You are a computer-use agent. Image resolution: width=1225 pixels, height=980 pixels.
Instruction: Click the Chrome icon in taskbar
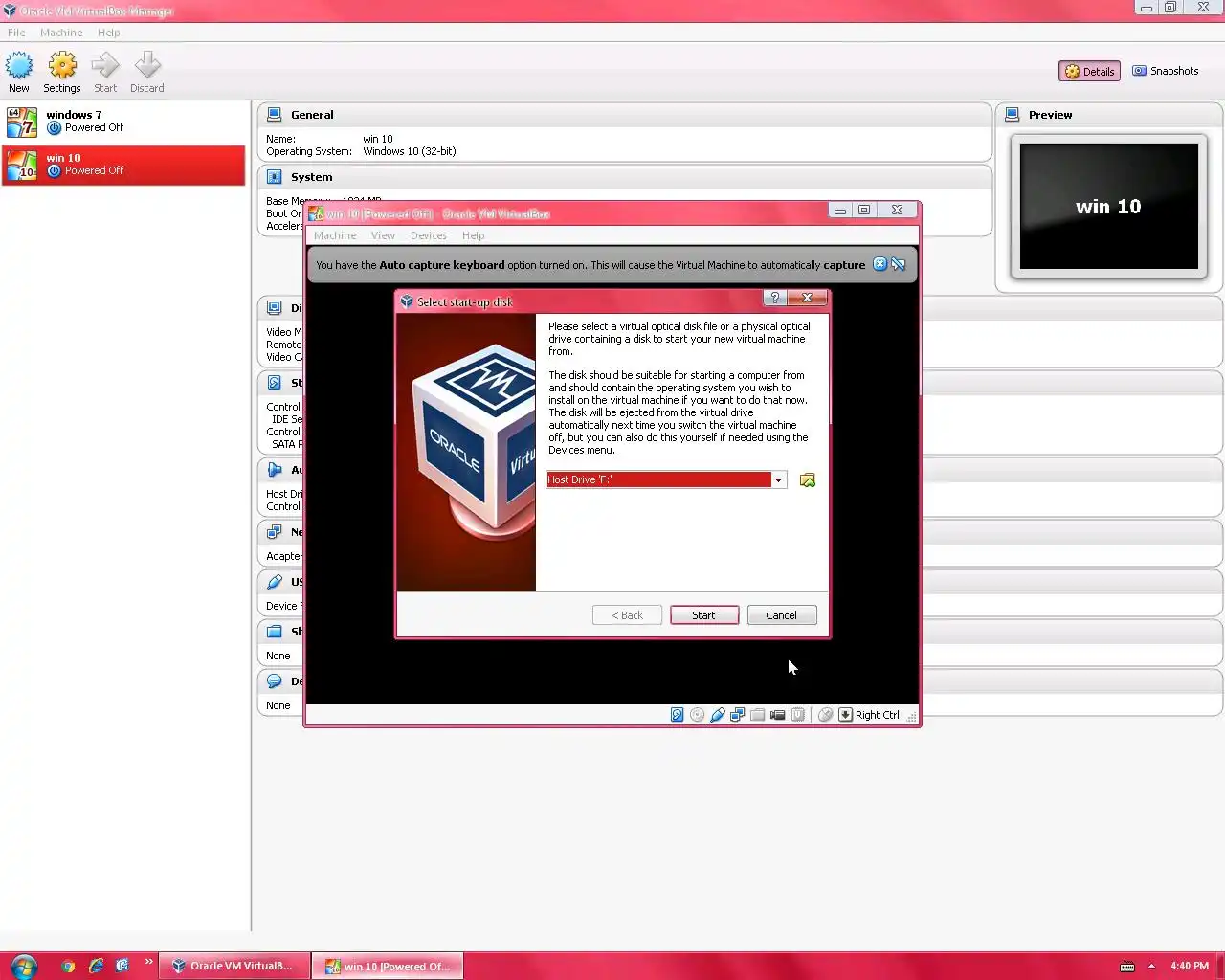(68, 966)
